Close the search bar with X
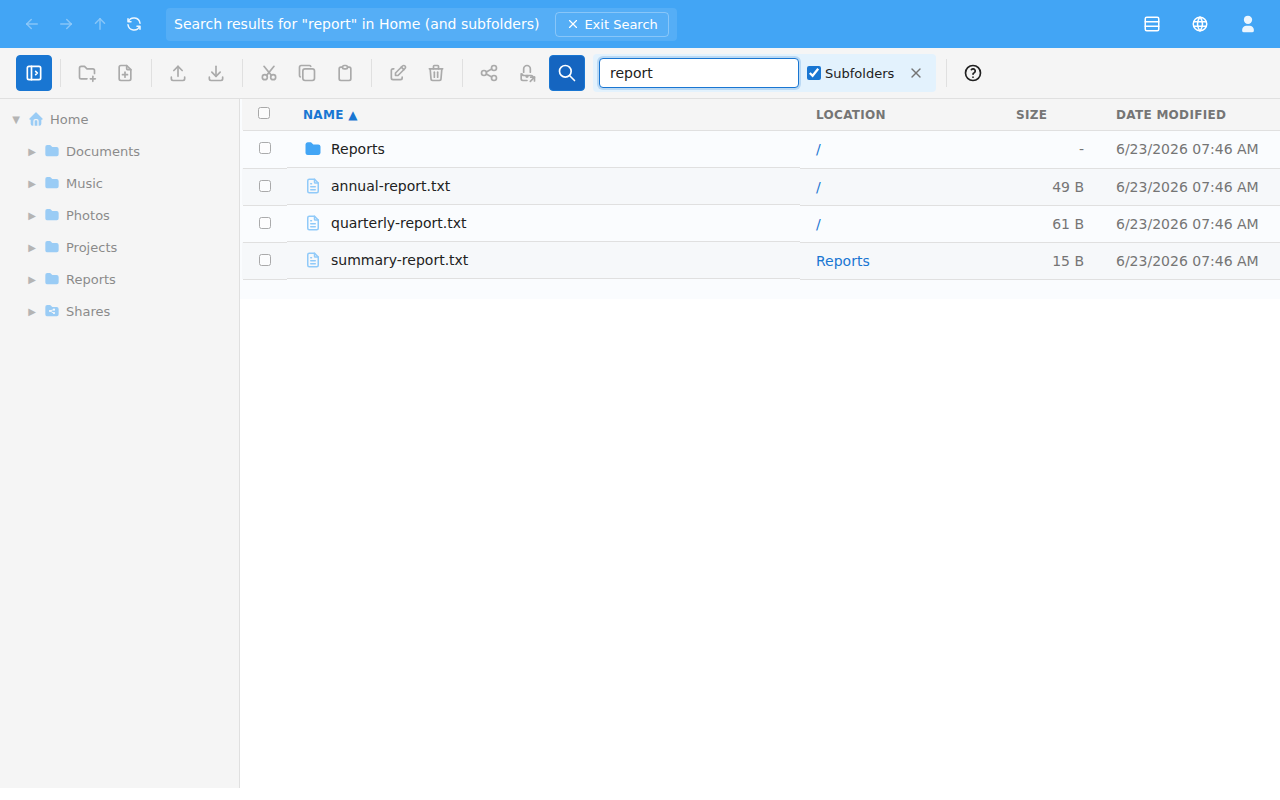Screen dimensions: 1280x800 pos(916,73)
